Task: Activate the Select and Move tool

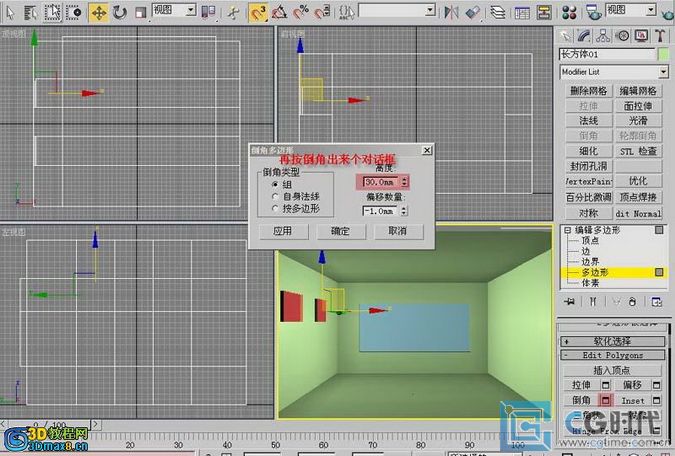Action: point(99,13)
